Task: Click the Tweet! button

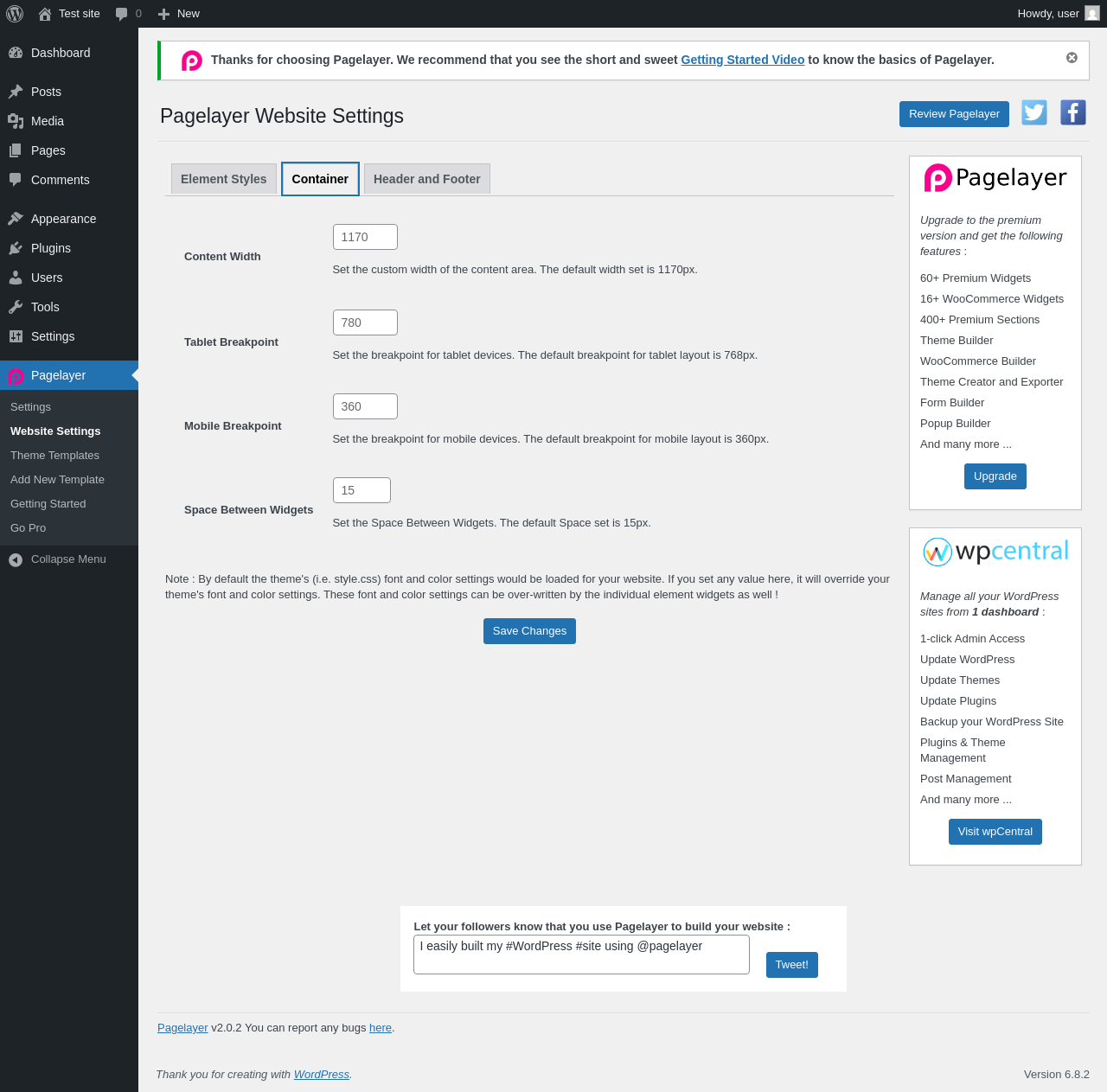Action: (792, 965)
